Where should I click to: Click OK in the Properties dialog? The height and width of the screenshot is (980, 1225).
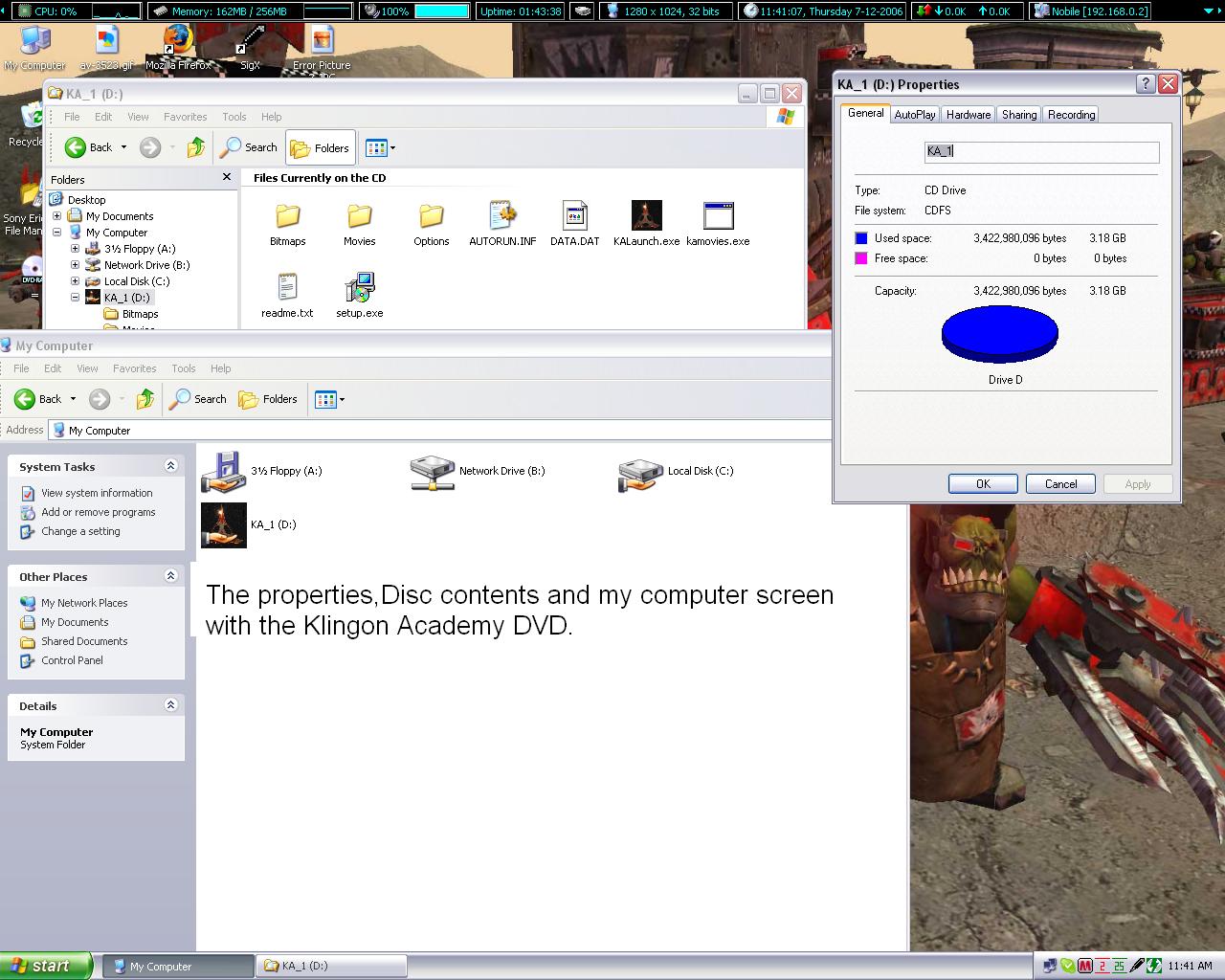point(983,484)
